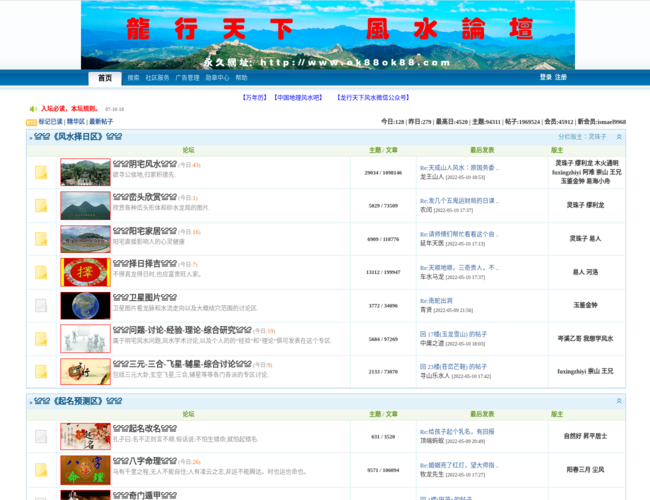650x500 pixels.
Task: Click 标记已读 to mark all read
Action: pyautogui.click(x=50, y=122)
